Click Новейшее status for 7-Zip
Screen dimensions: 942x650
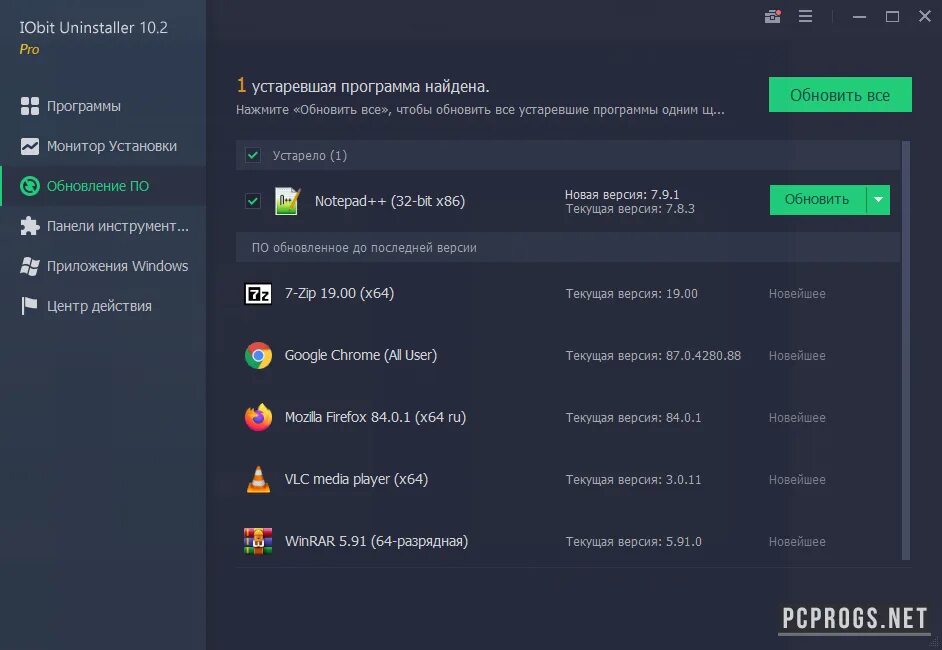point(797,294)
